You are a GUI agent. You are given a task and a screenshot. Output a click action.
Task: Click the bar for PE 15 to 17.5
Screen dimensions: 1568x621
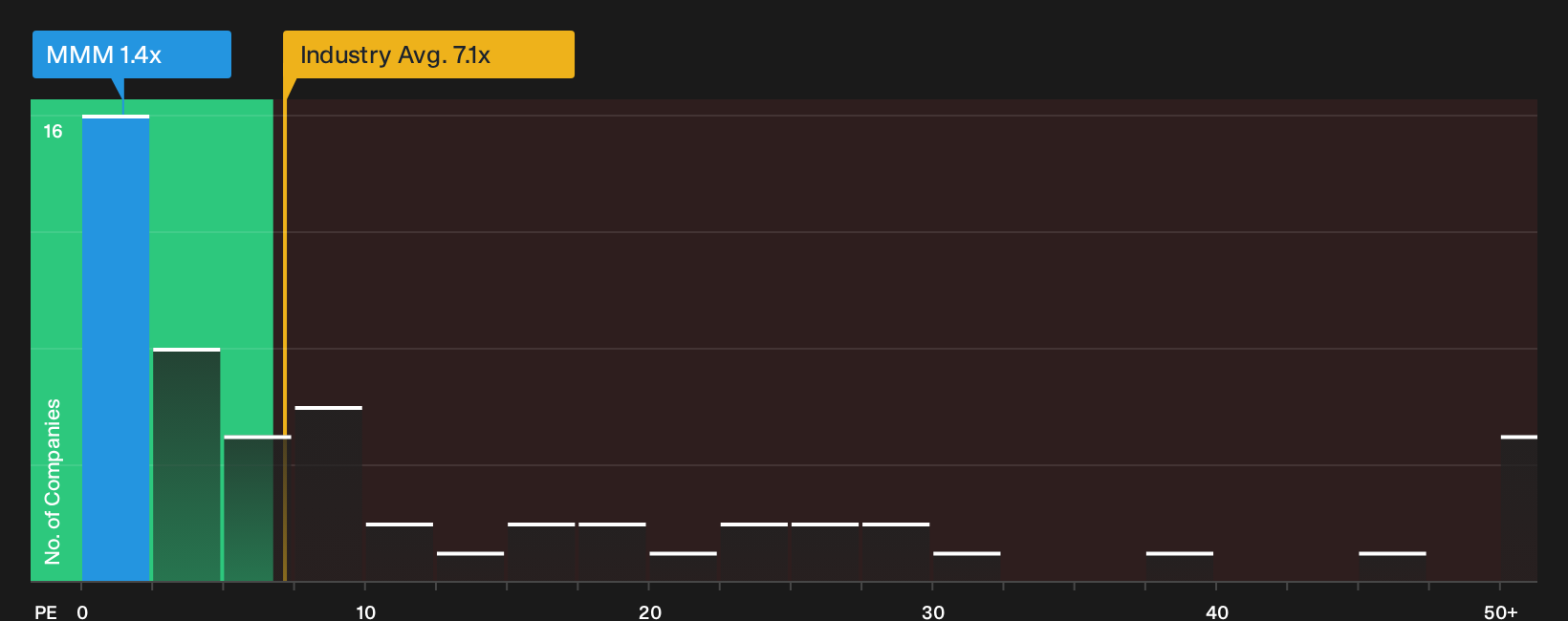(541, 552)
